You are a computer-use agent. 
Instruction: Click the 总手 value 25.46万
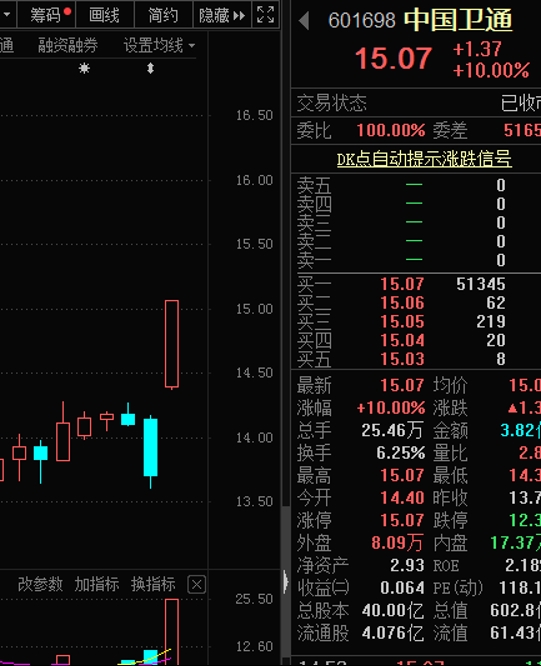tap(392, 430)
